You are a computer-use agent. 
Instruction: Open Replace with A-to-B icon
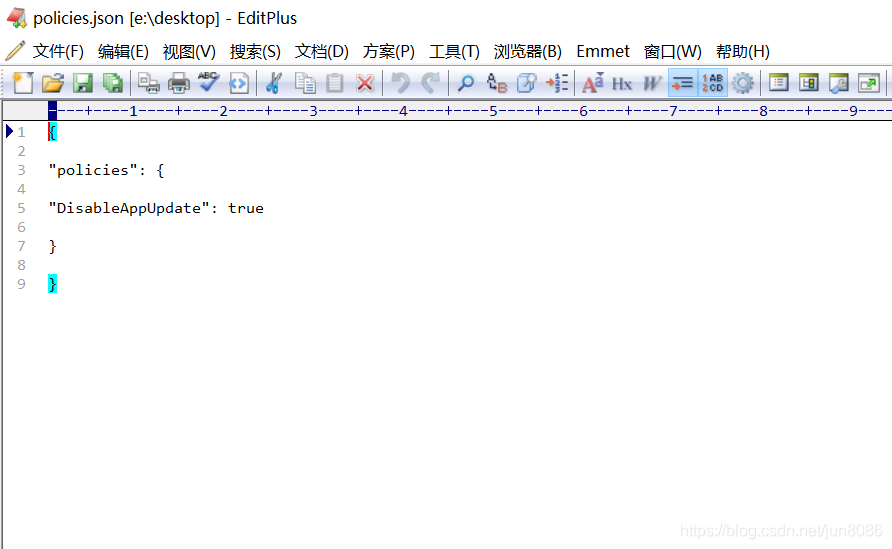pyautogui.click(x=497, y=83)
